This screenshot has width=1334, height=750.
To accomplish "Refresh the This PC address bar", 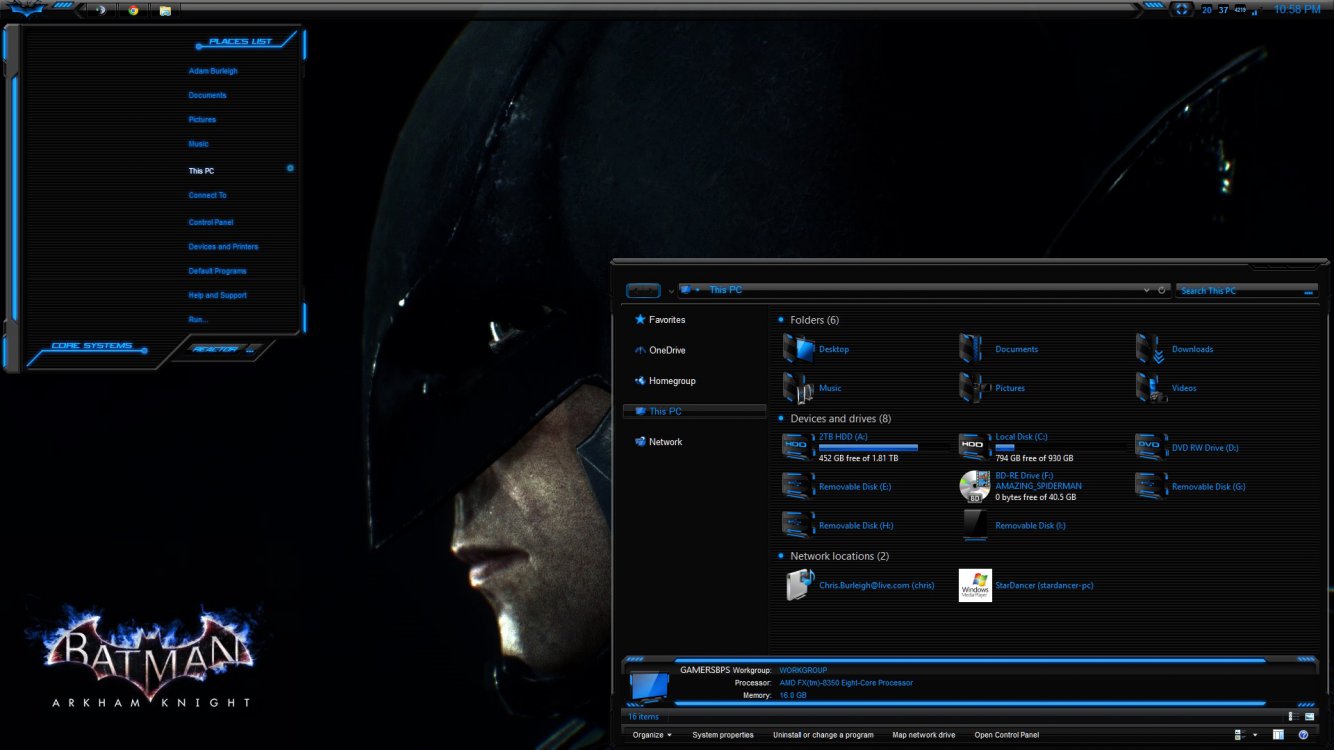I will pos(1162,290).
